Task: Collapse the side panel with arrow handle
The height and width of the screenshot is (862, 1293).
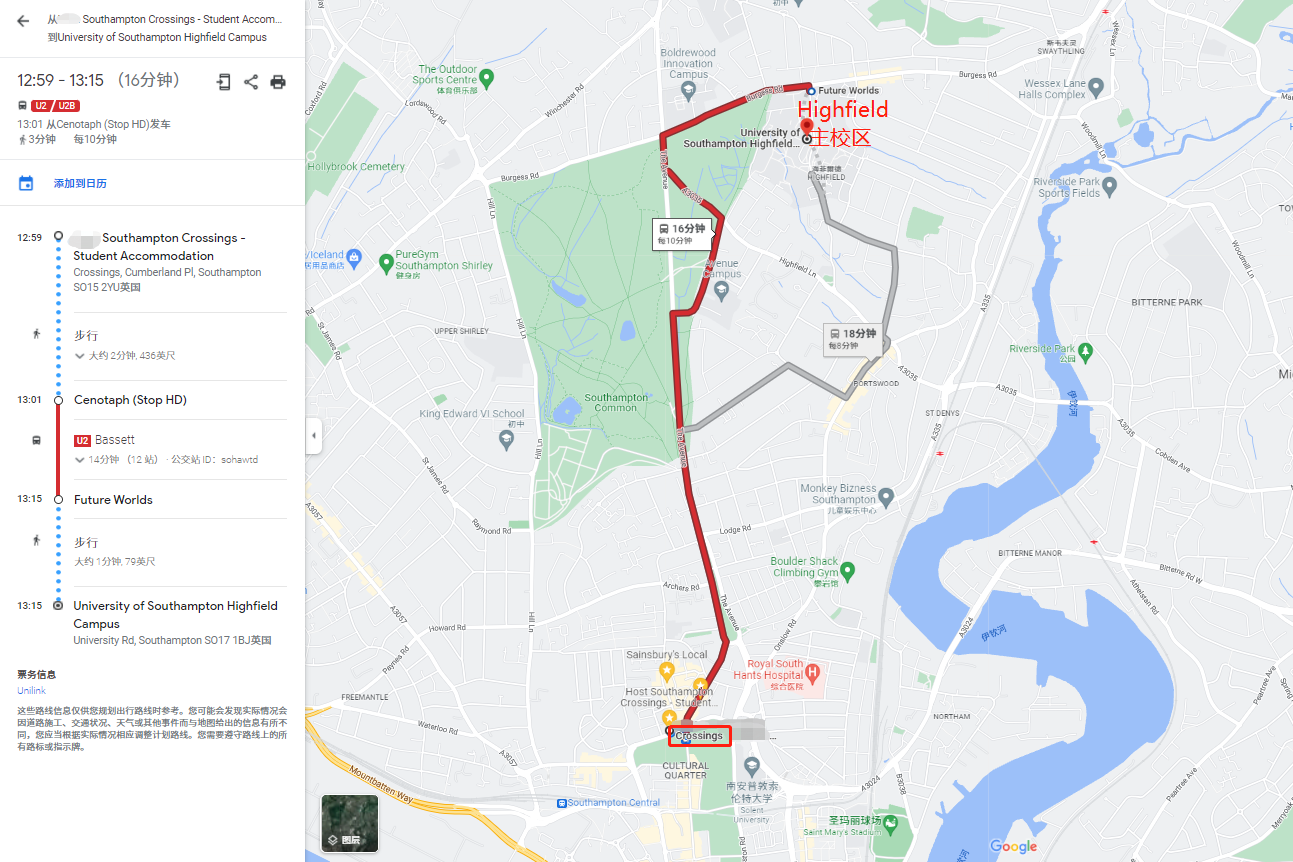Action: pos(313,436)
